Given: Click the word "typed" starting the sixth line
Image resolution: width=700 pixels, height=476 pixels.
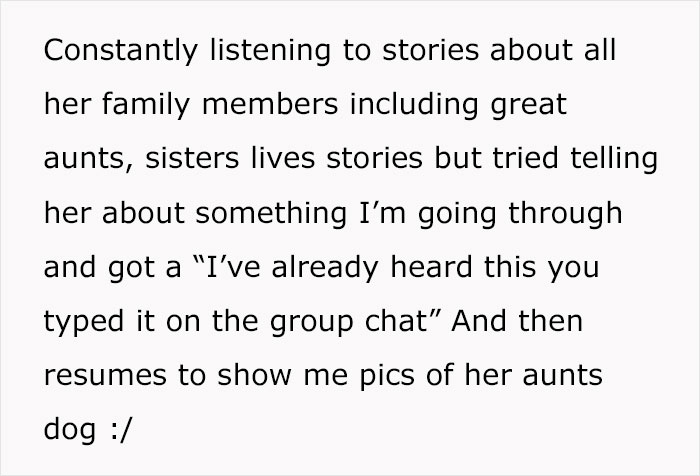Looking at the screenshot, I should (x=78, y=323).
